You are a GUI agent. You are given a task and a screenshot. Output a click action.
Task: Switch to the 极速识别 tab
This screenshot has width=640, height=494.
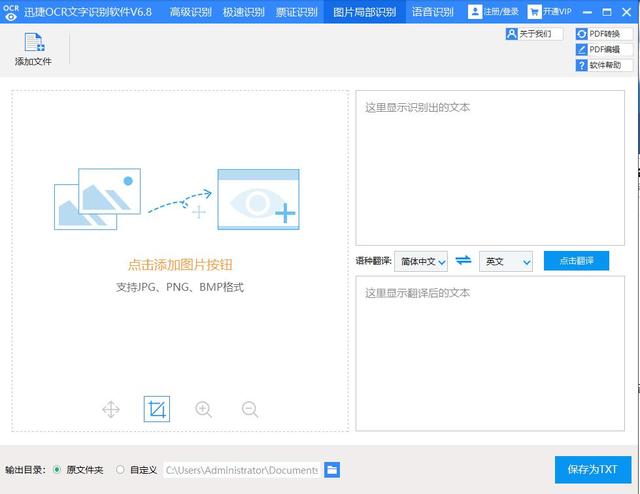[x=244, y=12]
